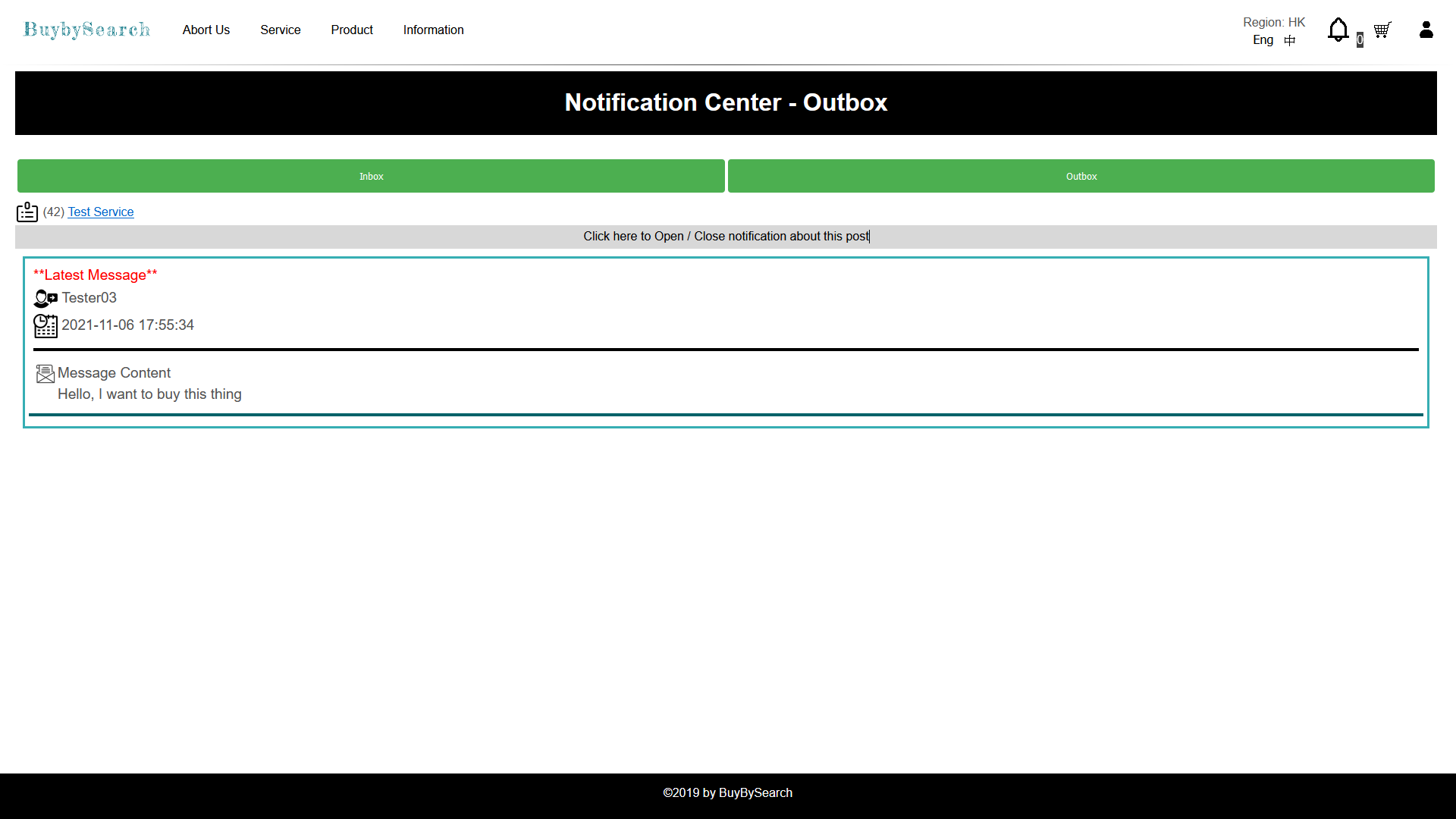Click the user account profile icon

click(x=1426, y=30)
